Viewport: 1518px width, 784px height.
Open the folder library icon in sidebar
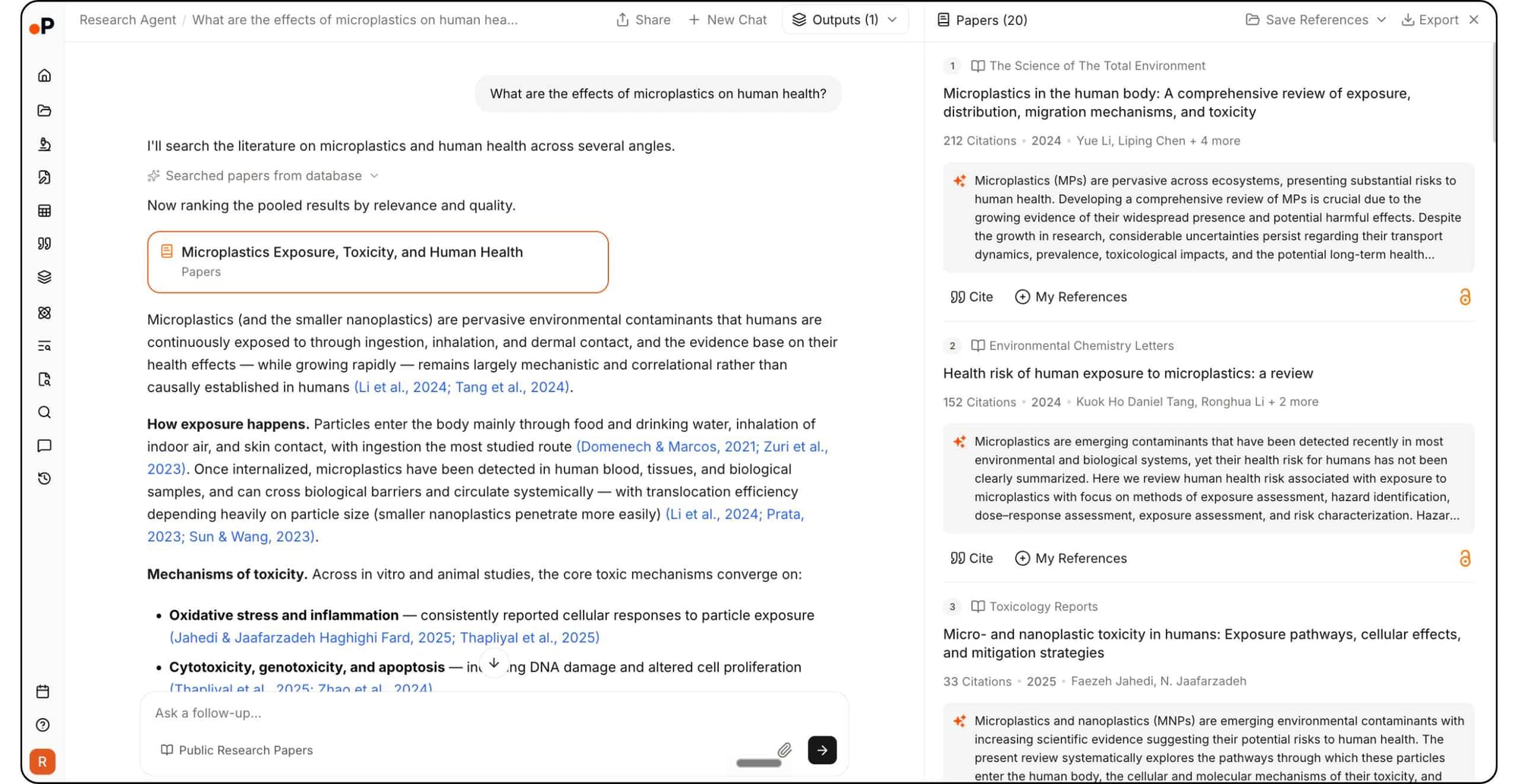pos(44,111)
